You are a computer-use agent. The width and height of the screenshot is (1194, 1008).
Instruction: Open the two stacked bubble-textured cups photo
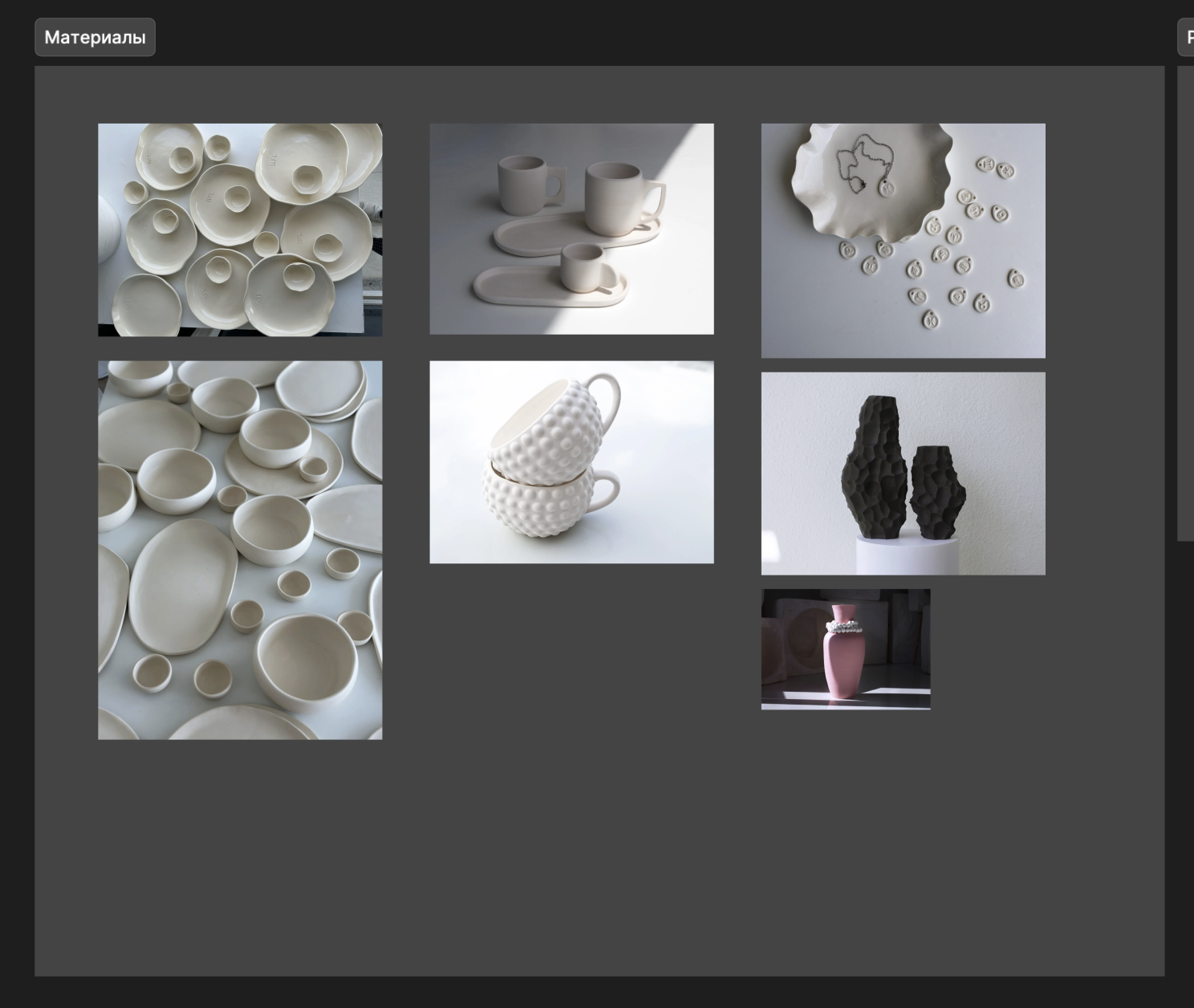click(x=571, y=462)
